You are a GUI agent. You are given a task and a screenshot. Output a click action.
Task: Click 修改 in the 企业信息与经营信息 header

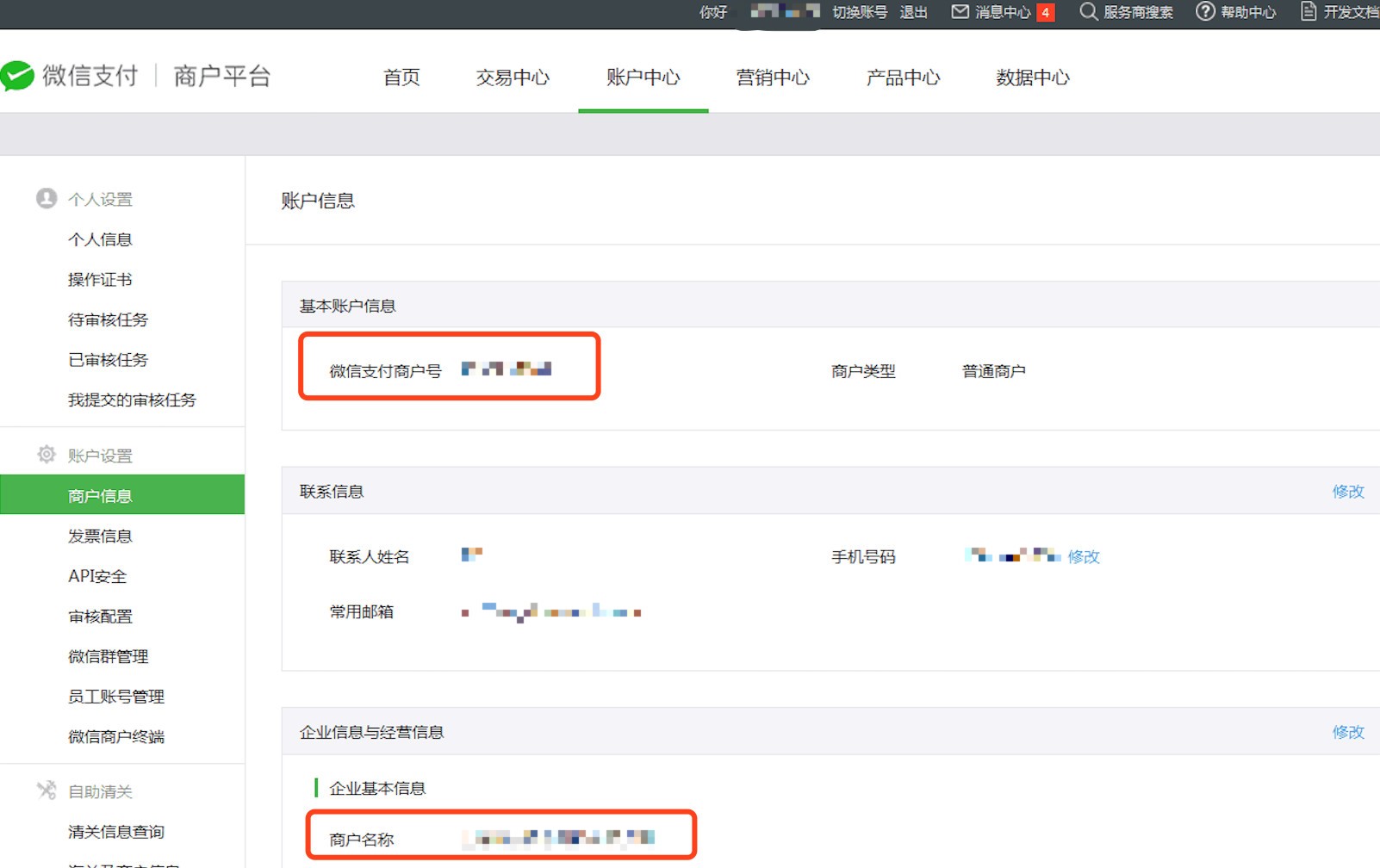pos(1348,732)
